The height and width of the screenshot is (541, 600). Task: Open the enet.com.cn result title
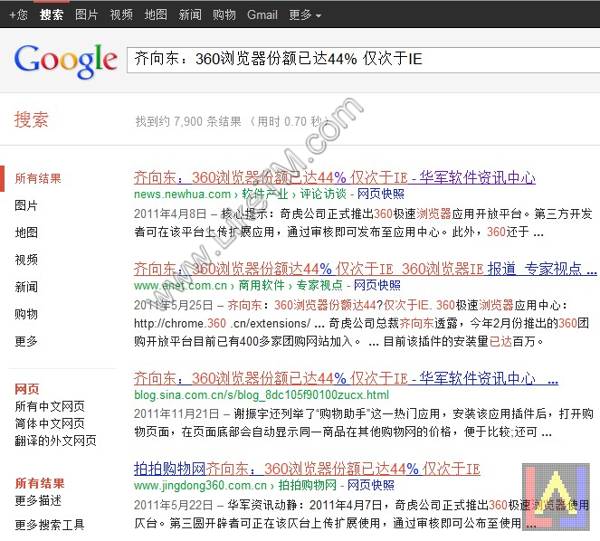click(x=365, y=269)
